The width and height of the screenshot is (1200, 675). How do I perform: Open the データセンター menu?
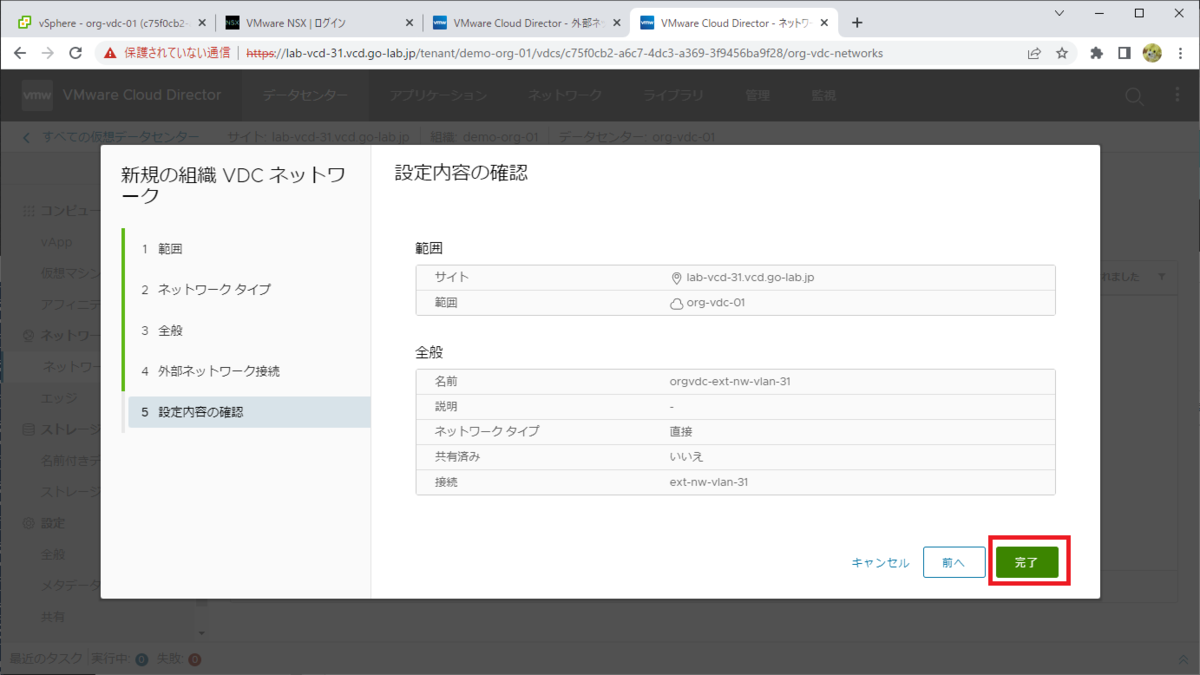tap(305, 95)
